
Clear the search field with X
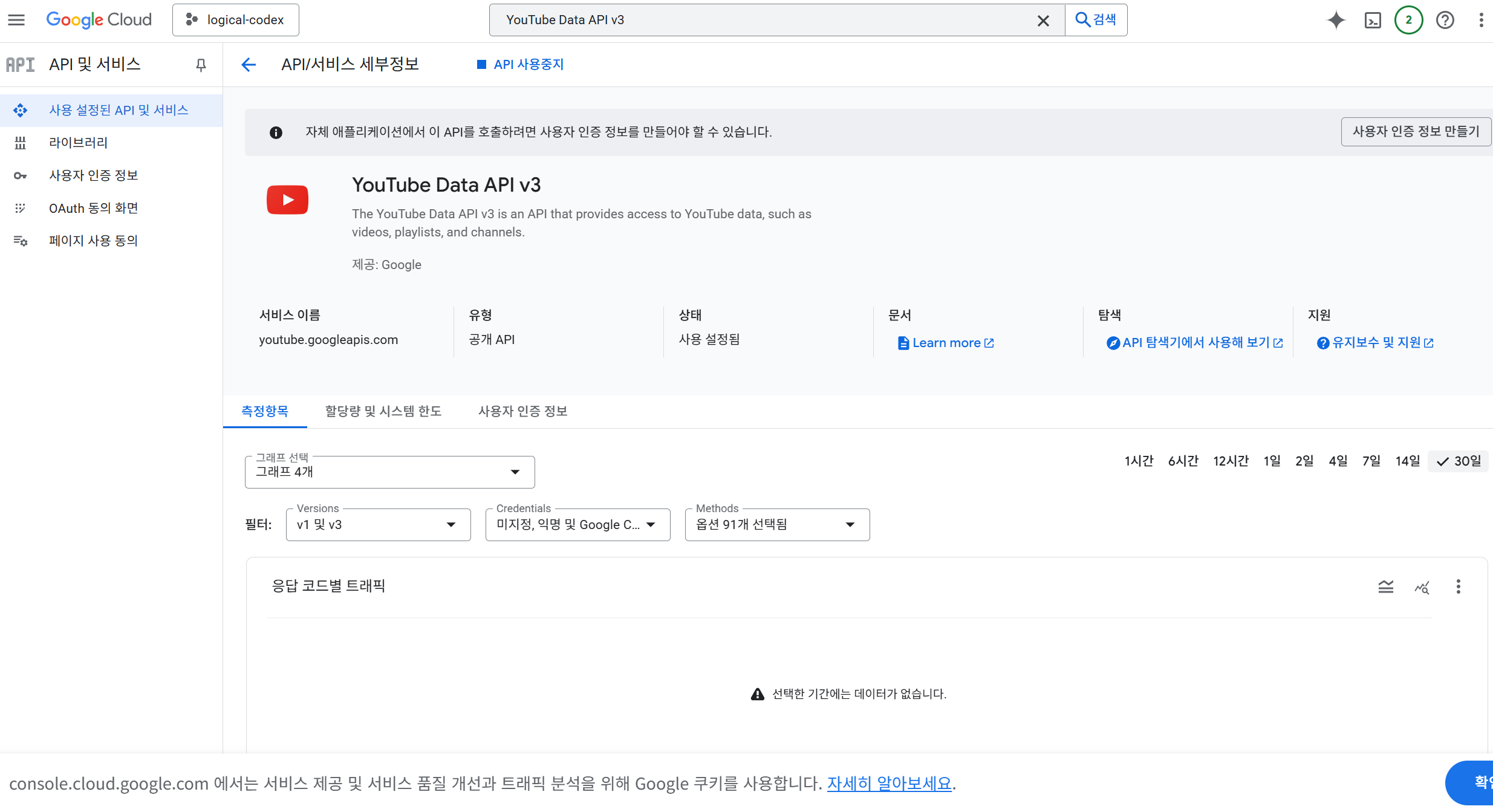pos(1042,21)
